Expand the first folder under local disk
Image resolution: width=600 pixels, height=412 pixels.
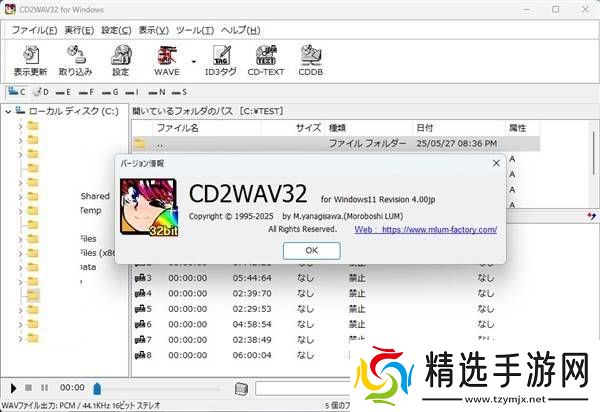click(x=20, y=126)
